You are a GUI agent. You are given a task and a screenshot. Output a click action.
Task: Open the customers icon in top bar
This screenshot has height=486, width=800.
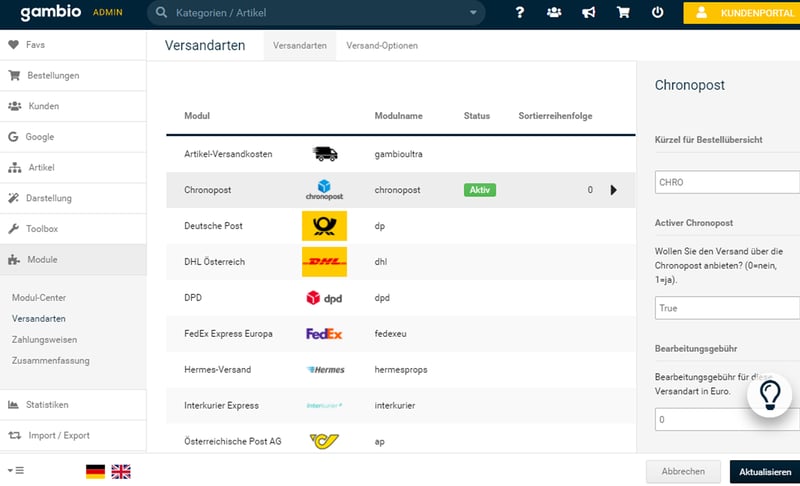[554, 13]
